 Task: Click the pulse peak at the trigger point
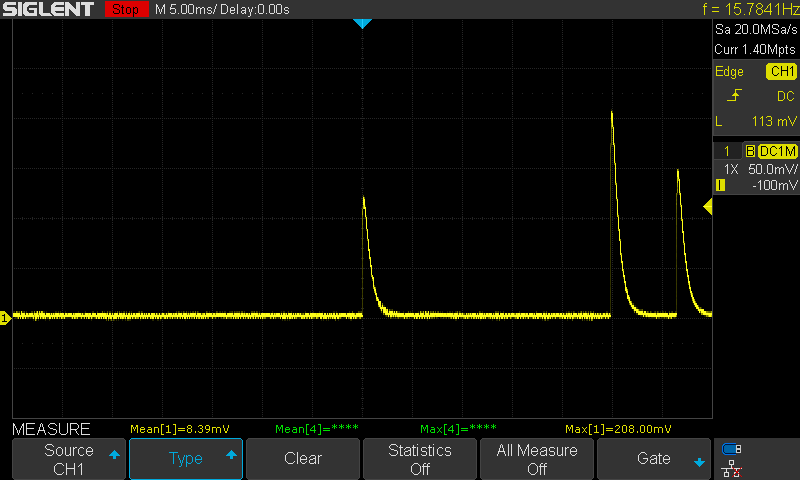tap(363, 198)
